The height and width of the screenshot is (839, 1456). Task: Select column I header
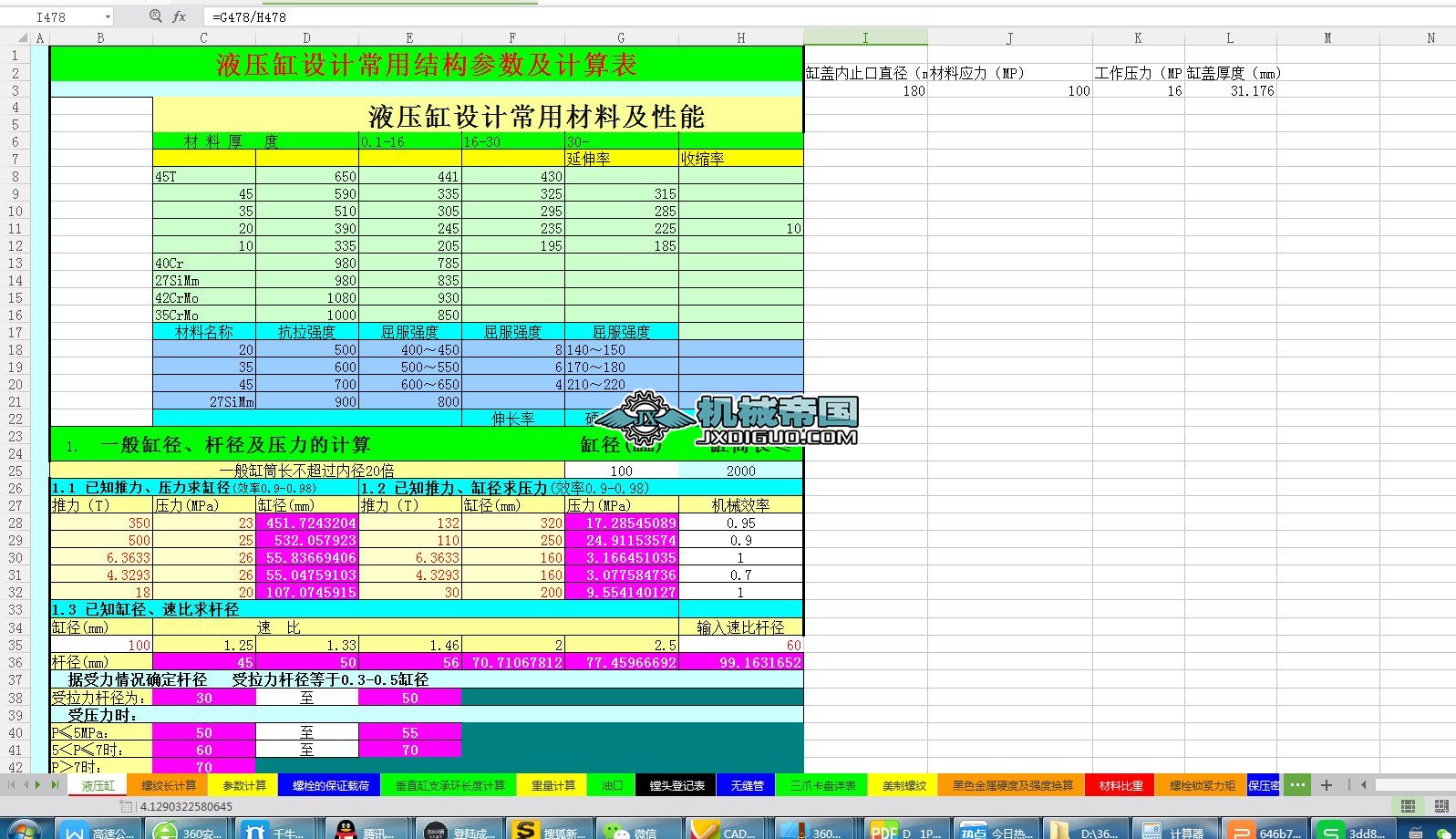865,37
